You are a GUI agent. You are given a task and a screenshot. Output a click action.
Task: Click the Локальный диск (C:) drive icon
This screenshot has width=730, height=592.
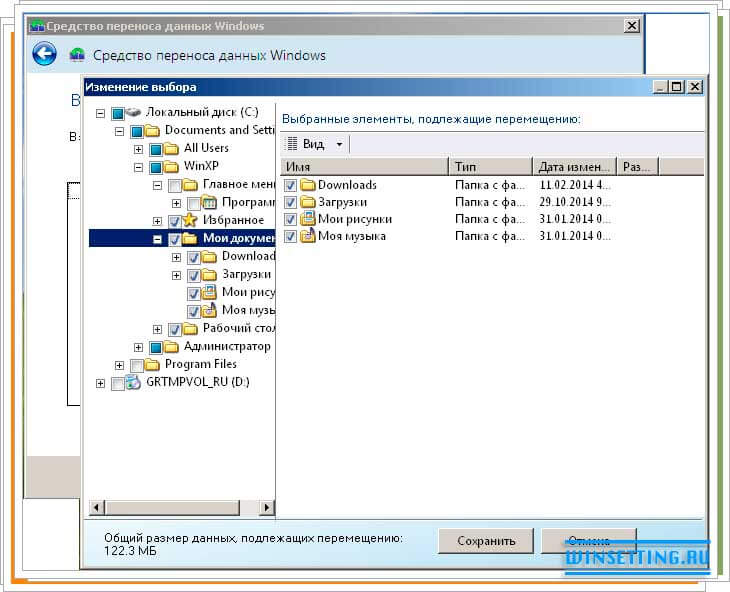133,112
